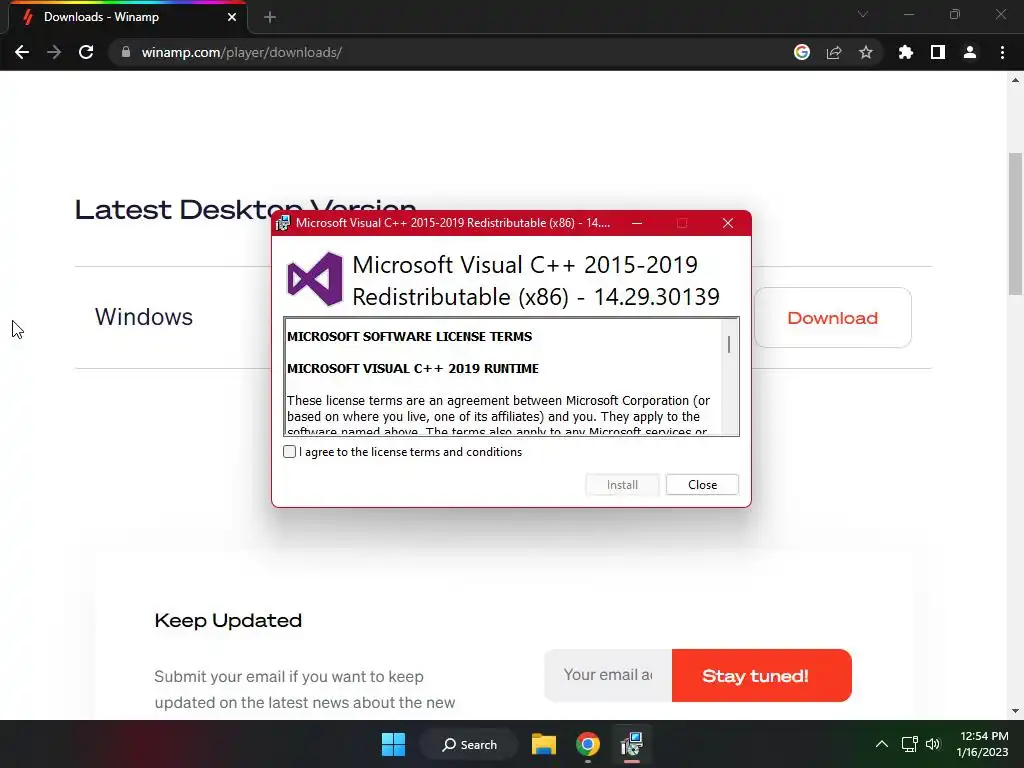Open the tab search chevron
The image size is (1024, 768).
click(x=863, y=14)
